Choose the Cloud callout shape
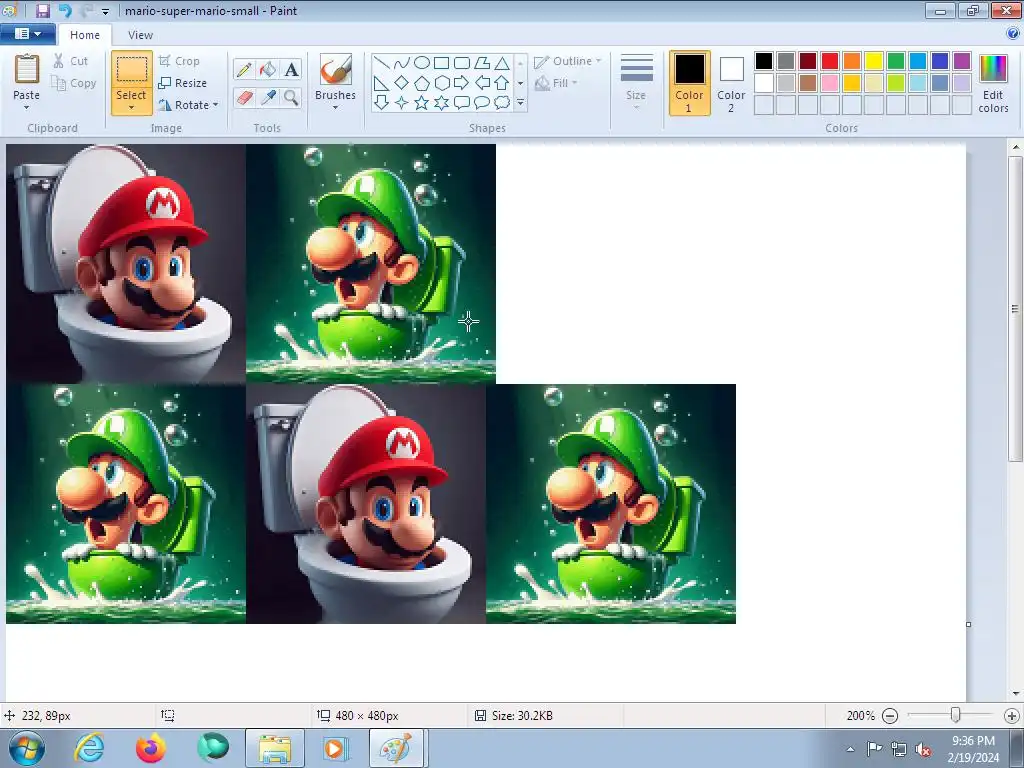1024x768 pixels. pyautogui.click(x=502, y=103)
